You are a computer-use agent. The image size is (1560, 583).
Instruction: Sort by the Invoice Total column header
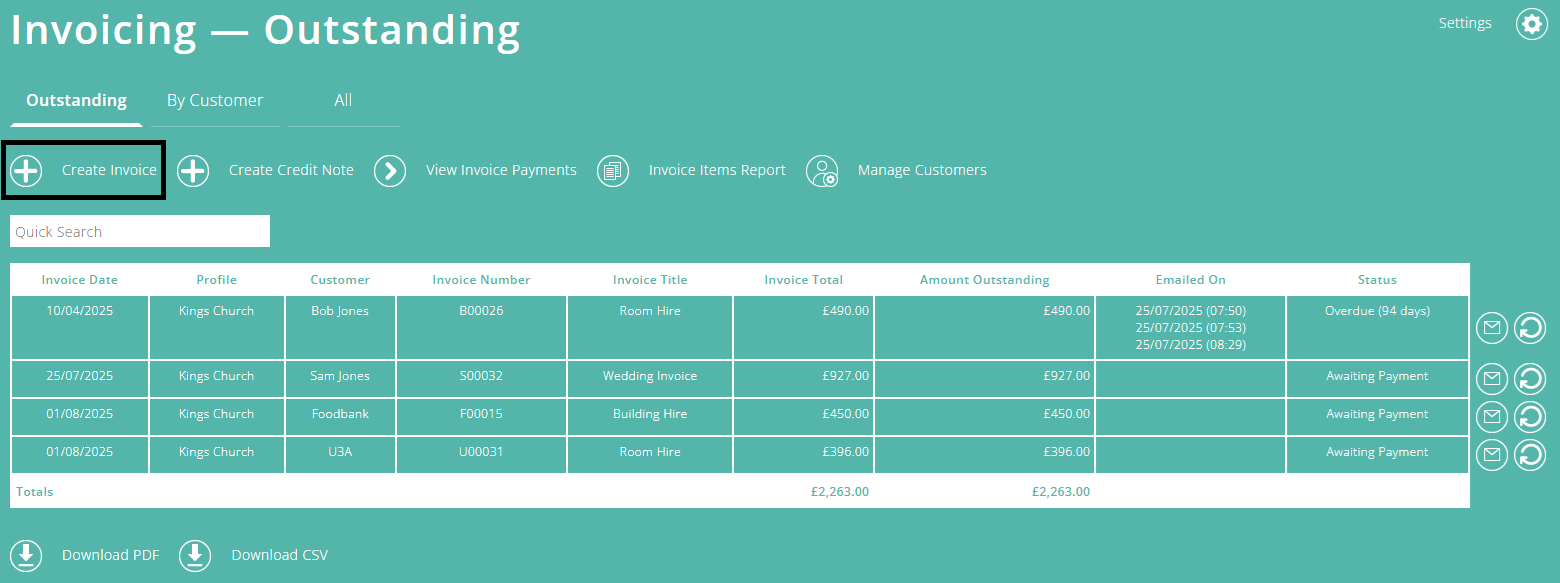(803, 280)
